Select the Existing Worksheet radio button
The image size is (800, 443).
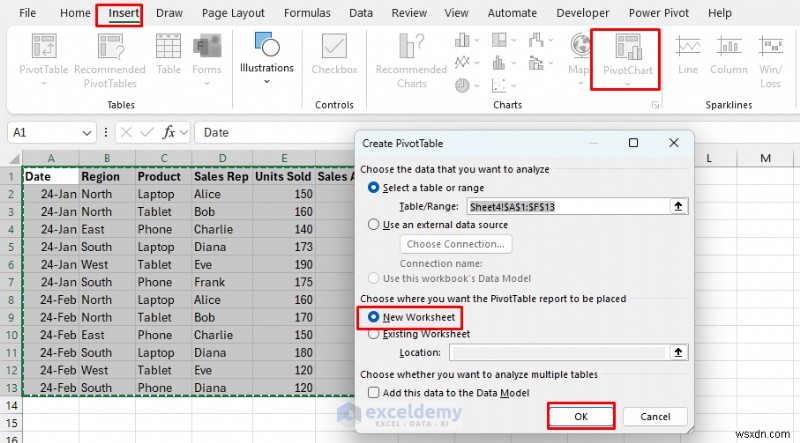tap(373, 334)
